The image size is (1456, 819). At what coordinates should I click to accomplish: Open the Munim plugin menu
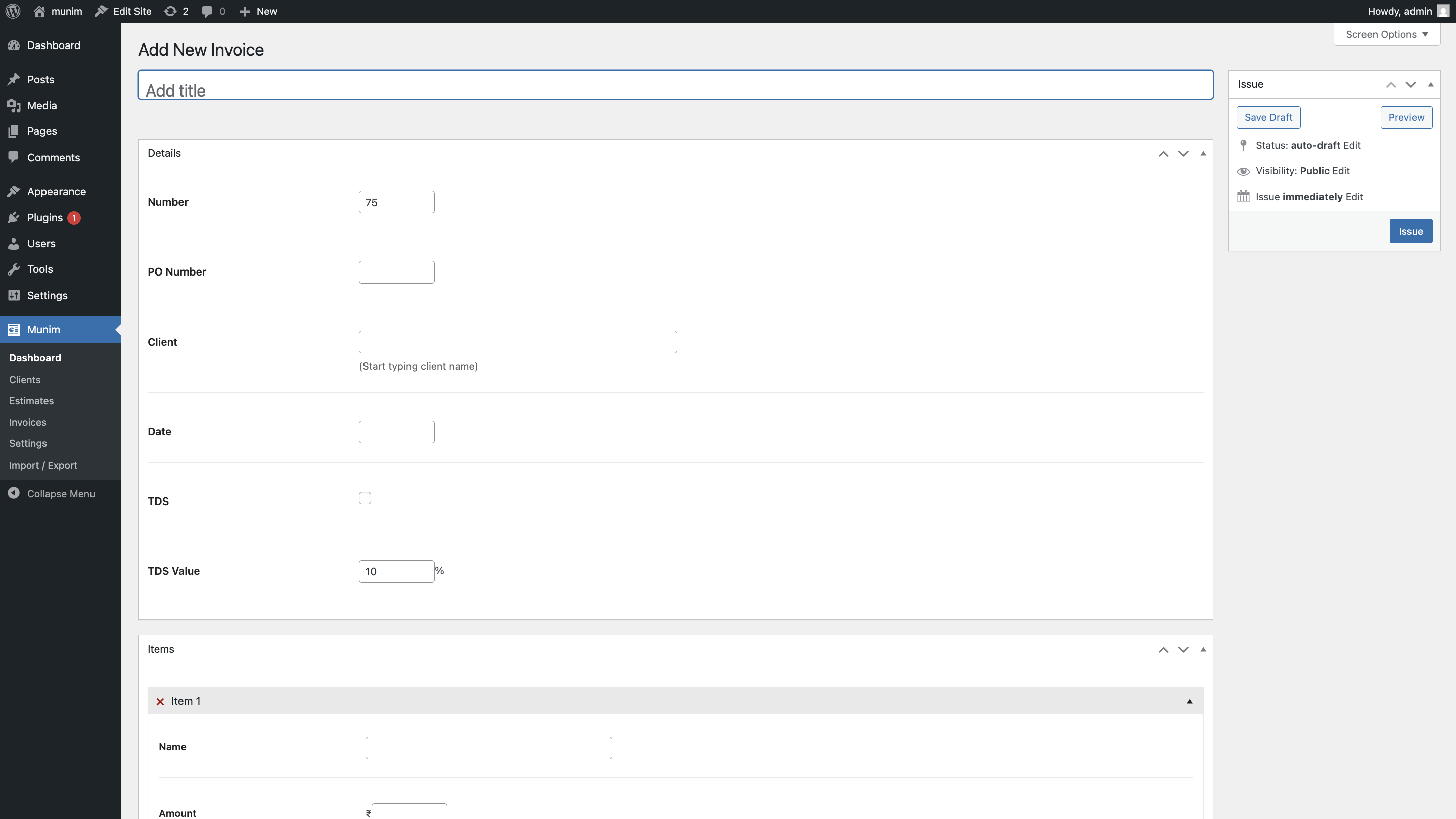coord(43,330)
